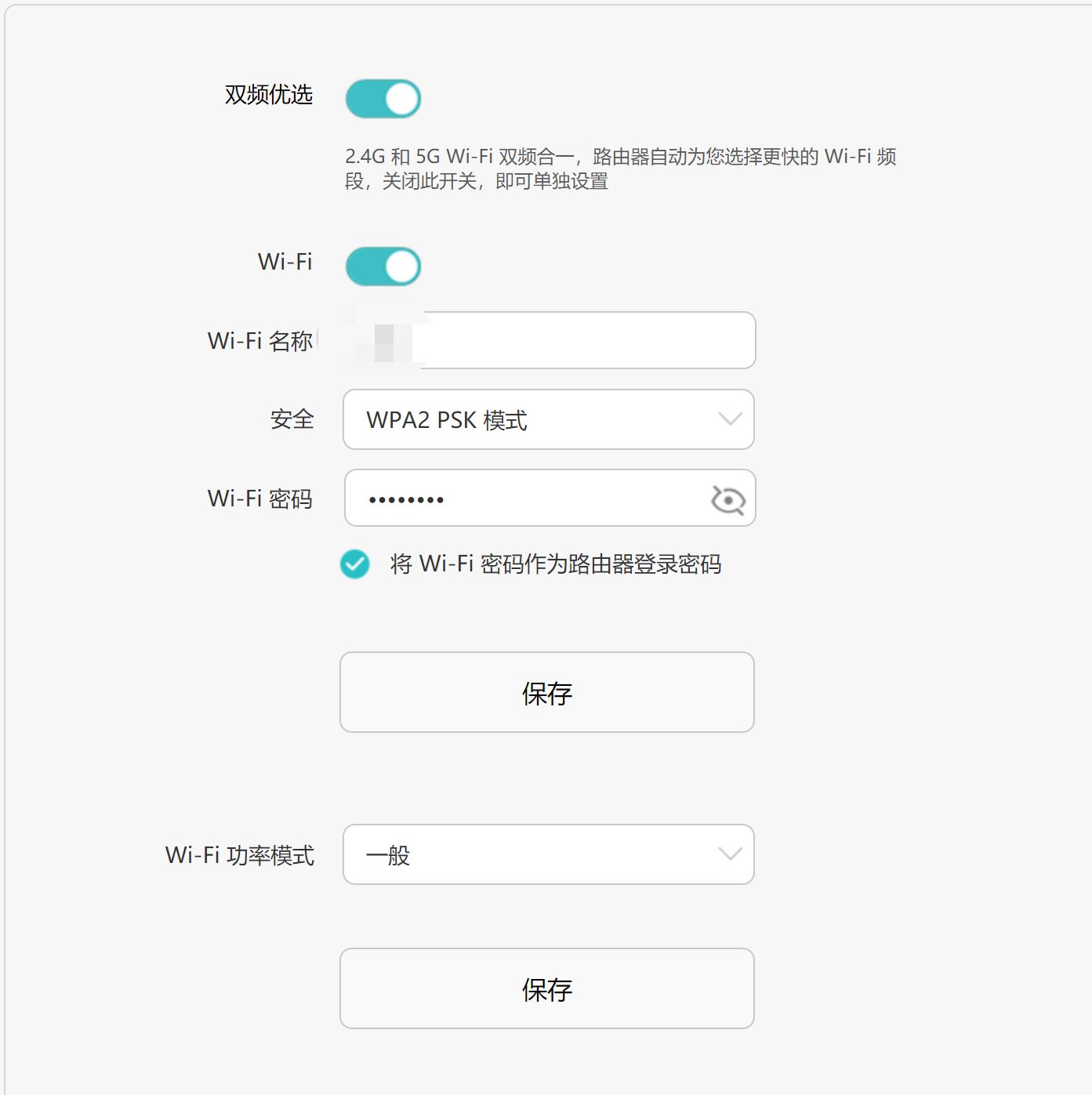The height and width of the screenshot is (1095, 1092).
Task: Click the checkmark icon for router login password
Action: click(x=355, y=564)
